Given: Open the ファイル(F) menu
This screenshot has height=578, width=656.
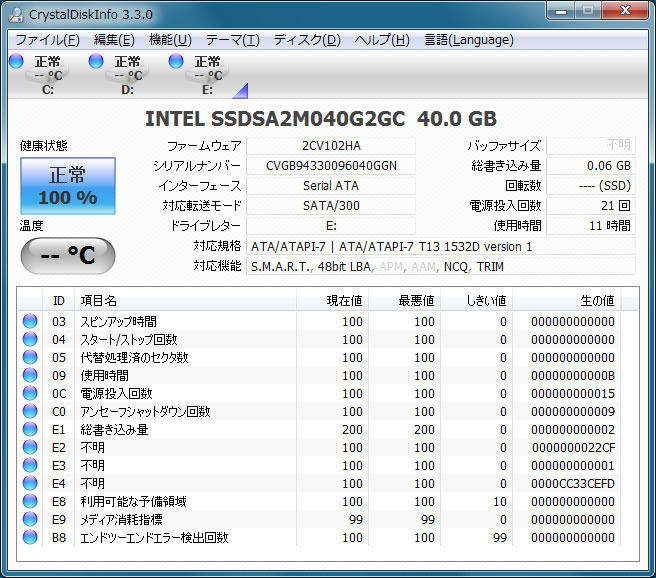Looking at the screenshot, I should [x=47, y=40].
